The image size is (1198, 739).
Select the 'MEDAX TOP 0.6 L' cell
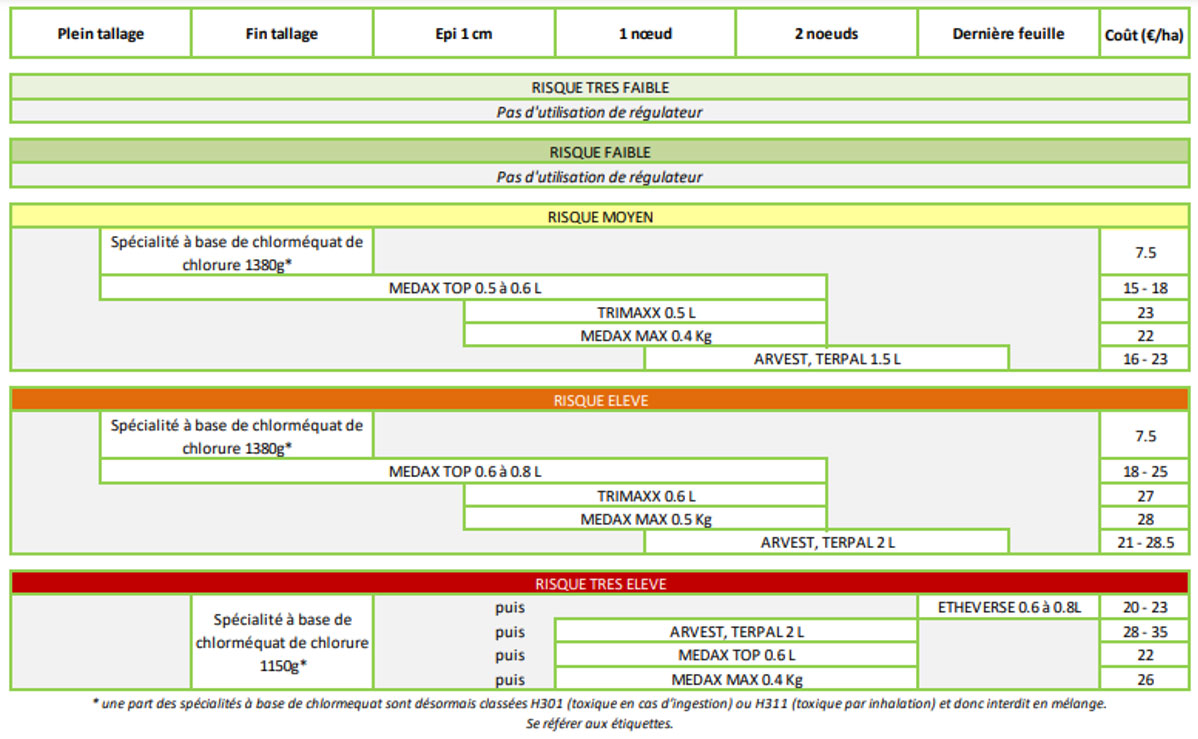[x=737, y=655]
